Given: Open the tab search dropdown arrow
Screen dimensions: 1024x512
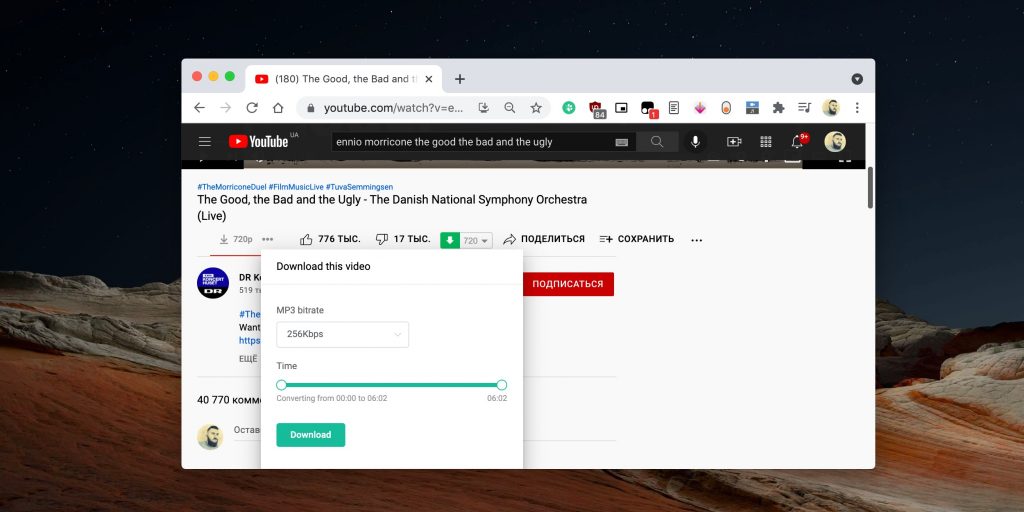Looking at the screenshot, I should [x=857, y=79].
